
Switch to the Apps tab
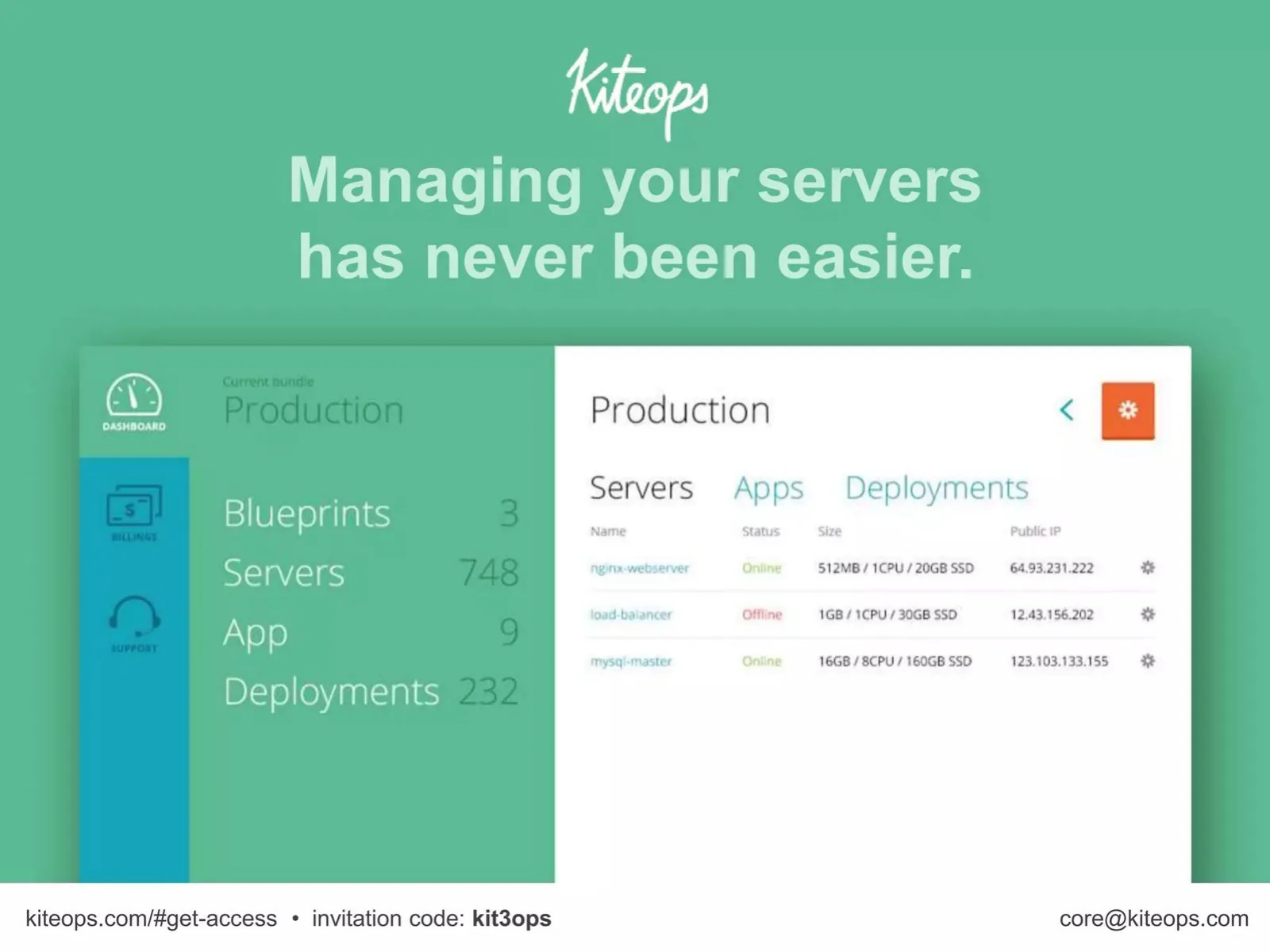pyautogui.click(x=768, y=489)
